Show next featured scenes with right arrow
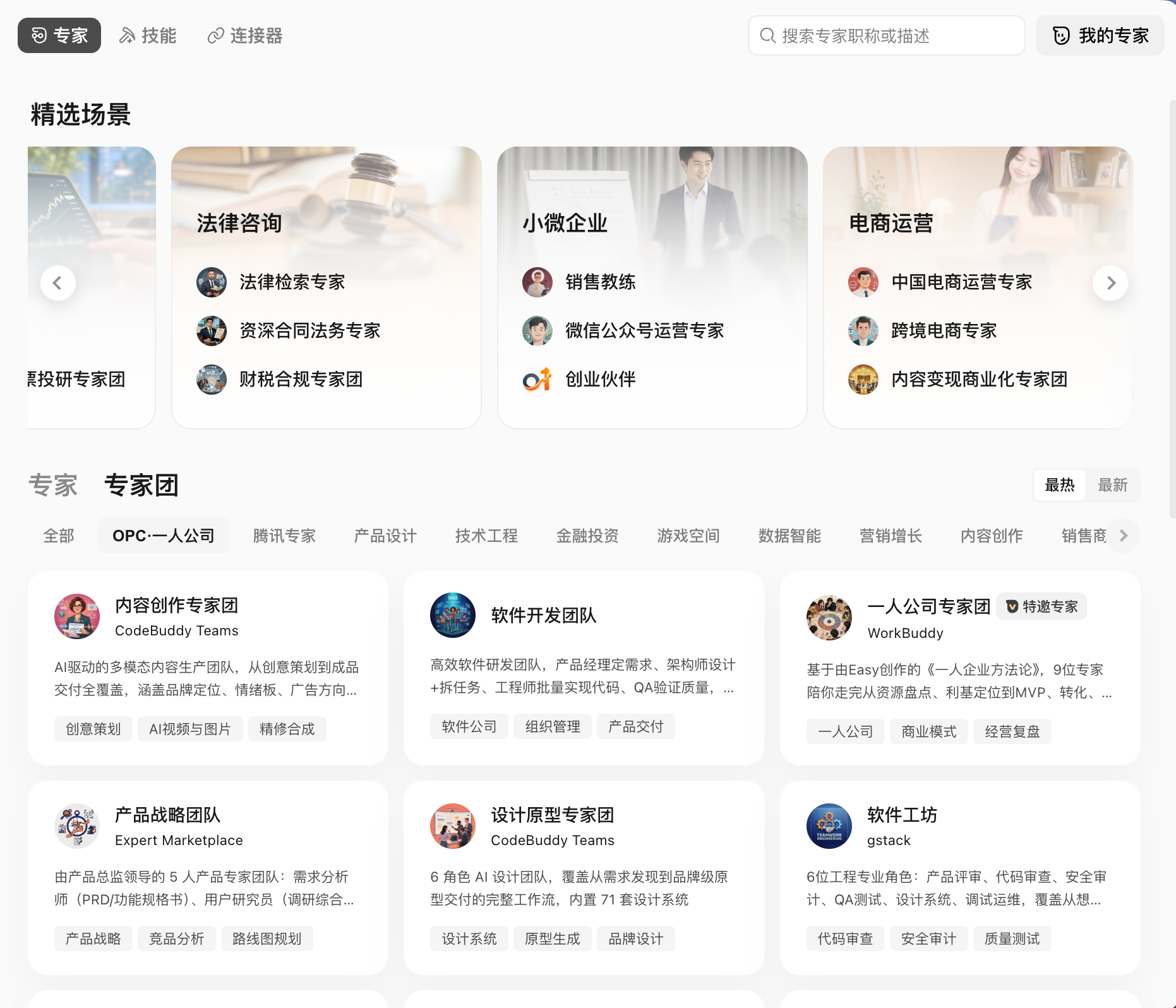The image size is (1176, 1008). (x=1110, y=283)
